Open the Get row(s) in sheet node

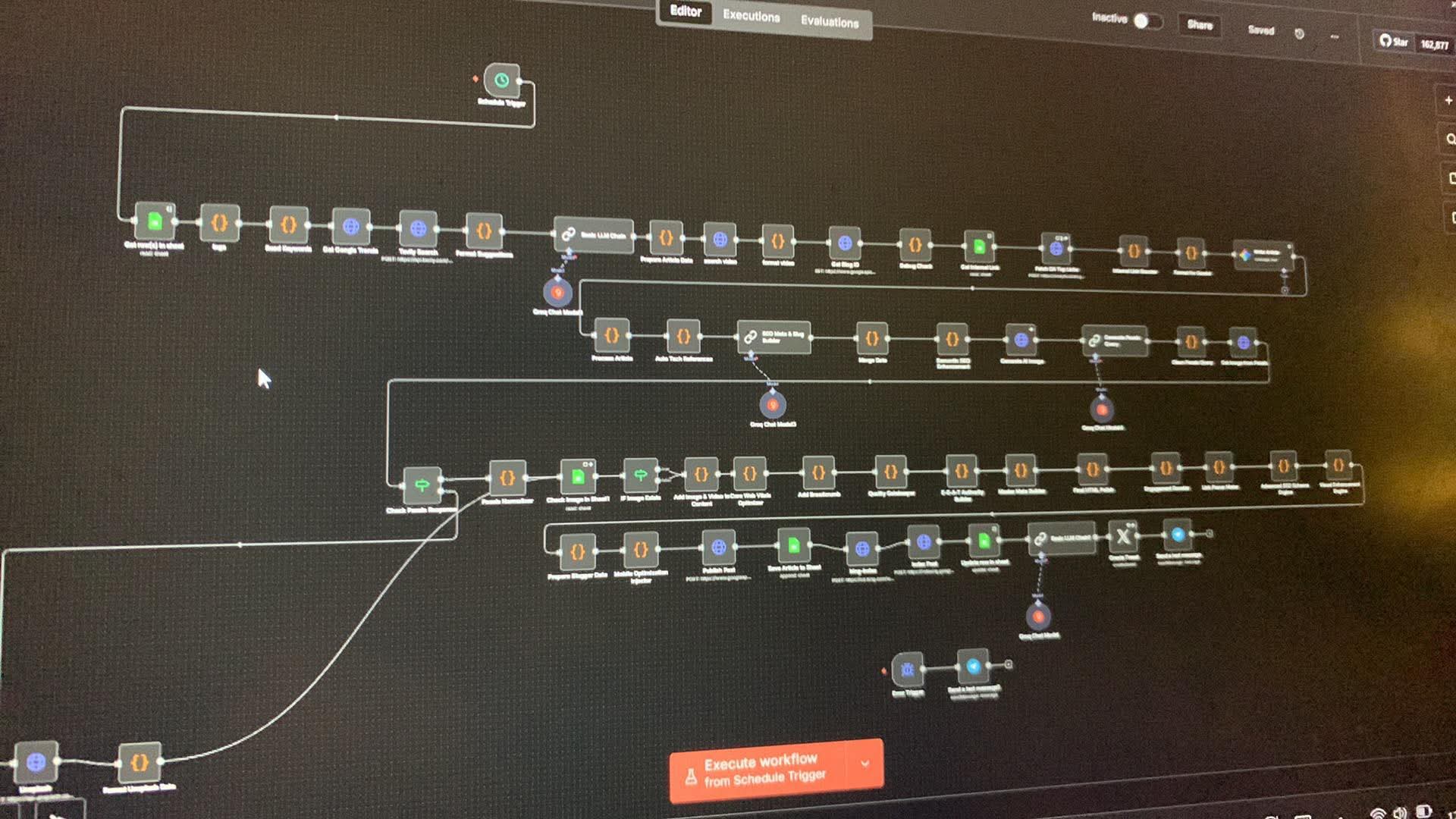154,221
